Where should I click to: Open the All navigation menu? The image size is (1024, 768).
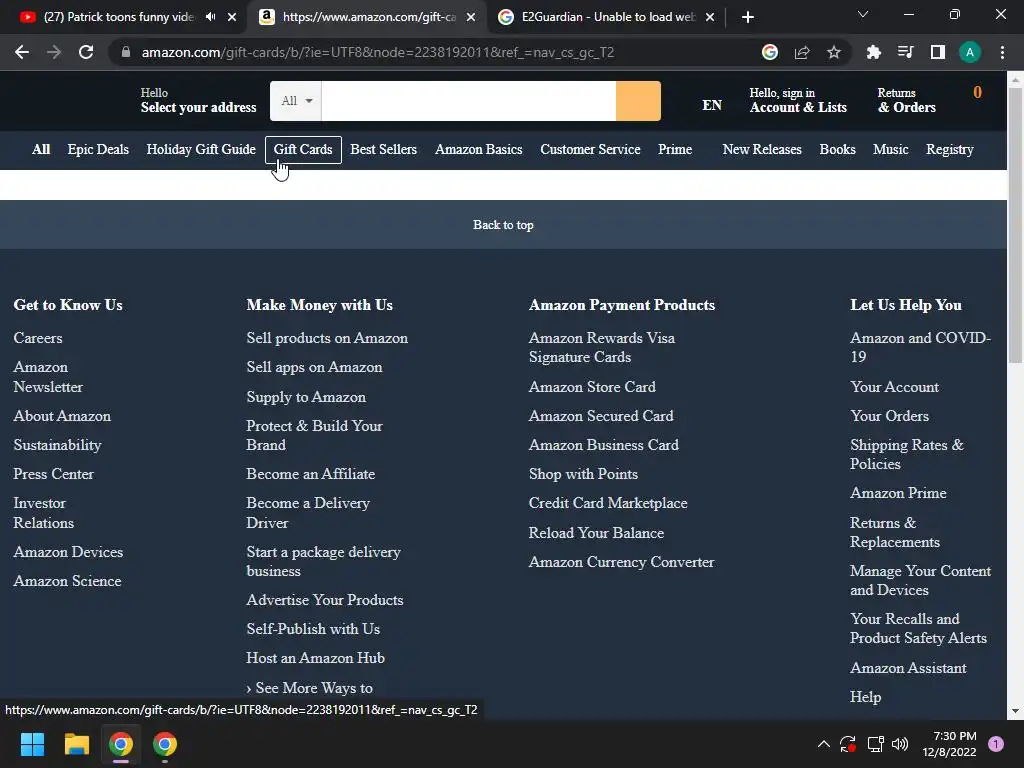point(41,150)
